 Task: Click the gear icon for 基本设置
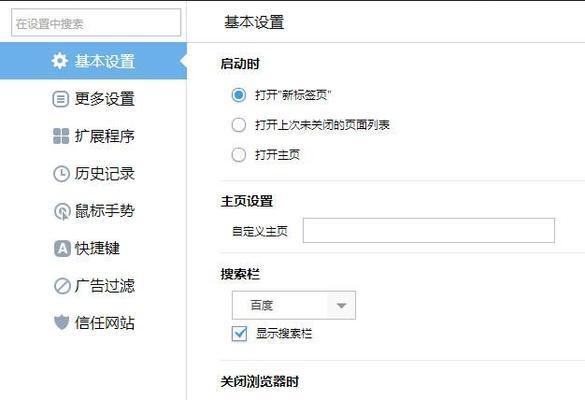tap(60, 61)
